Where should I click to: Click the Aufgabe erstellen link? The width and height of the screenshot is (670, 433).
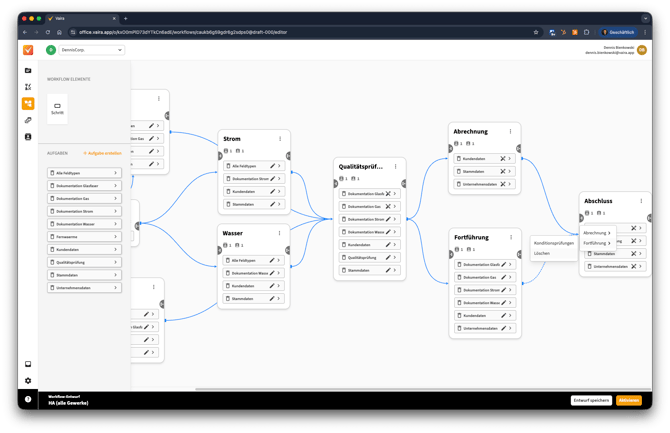(x=103, y=153)
